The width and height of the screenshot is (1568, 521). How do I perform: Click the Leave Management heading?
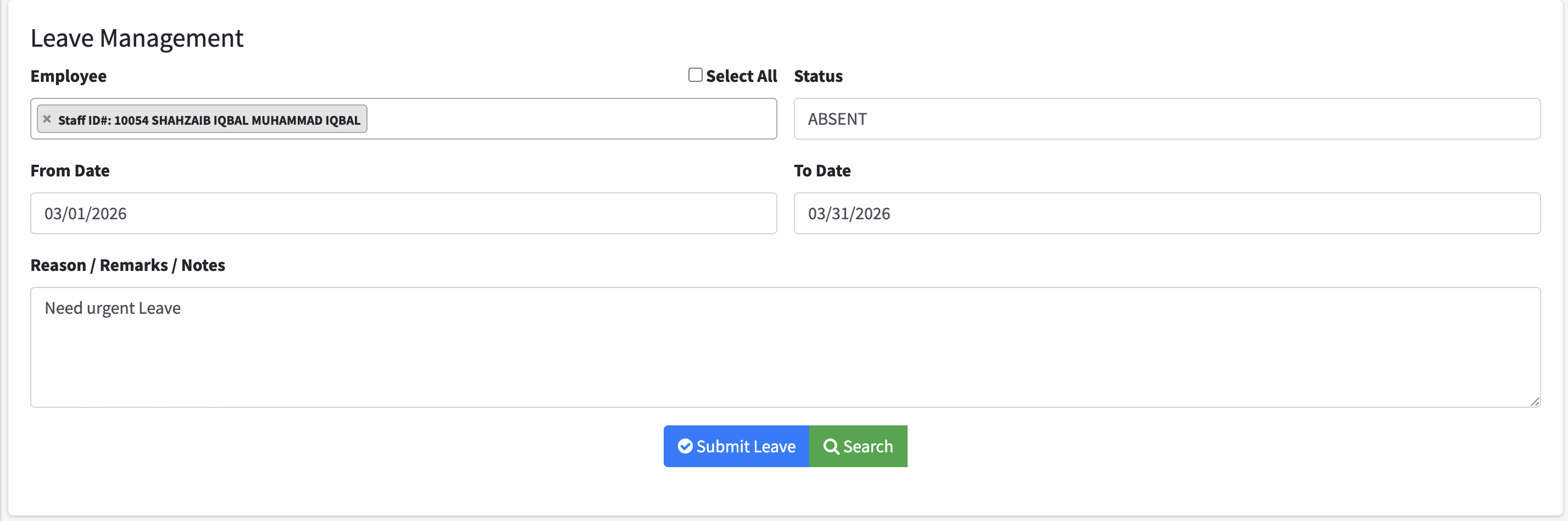point(137,38)
